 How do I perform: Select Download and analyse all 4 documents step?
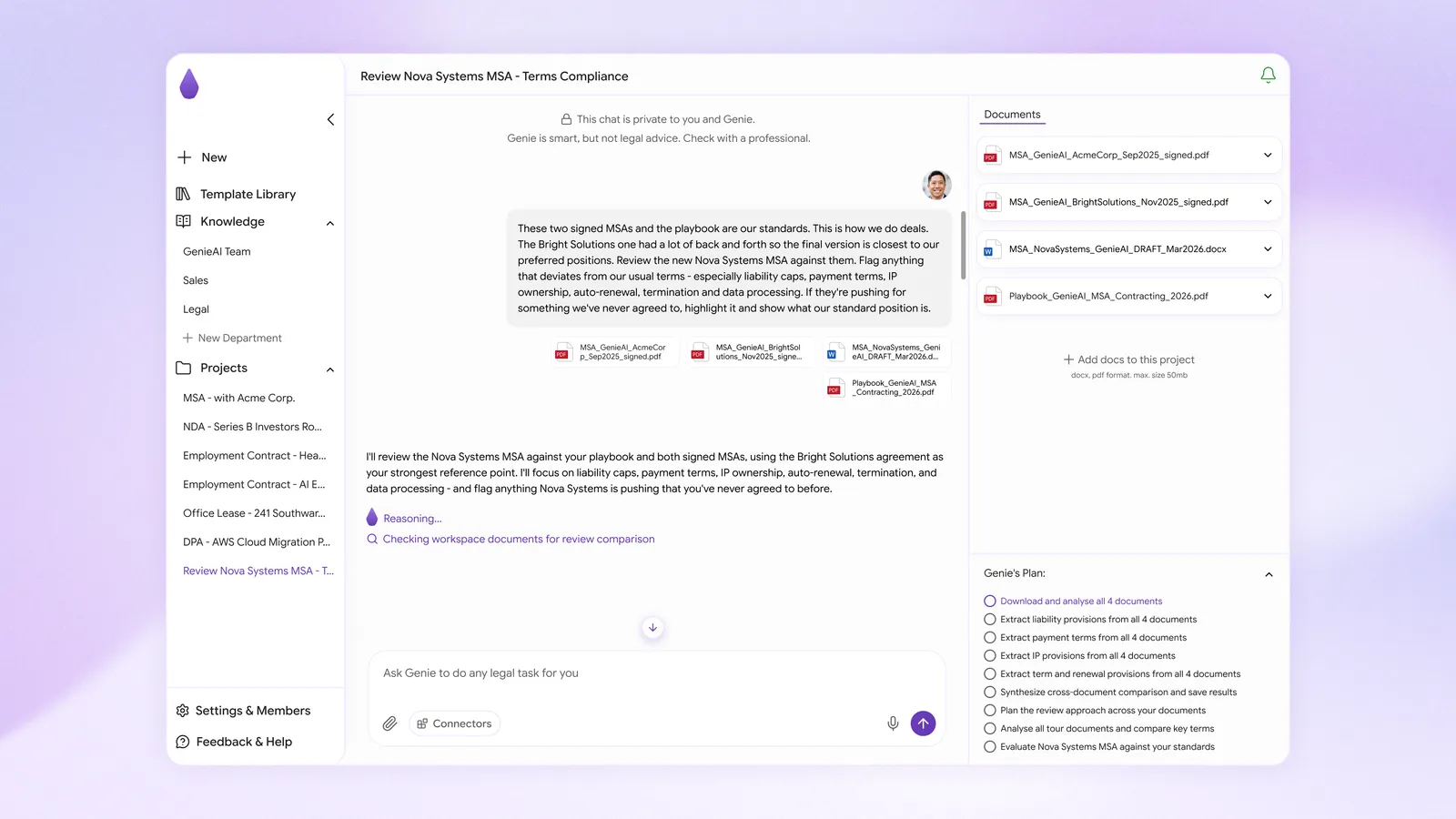pos(1073,602)
